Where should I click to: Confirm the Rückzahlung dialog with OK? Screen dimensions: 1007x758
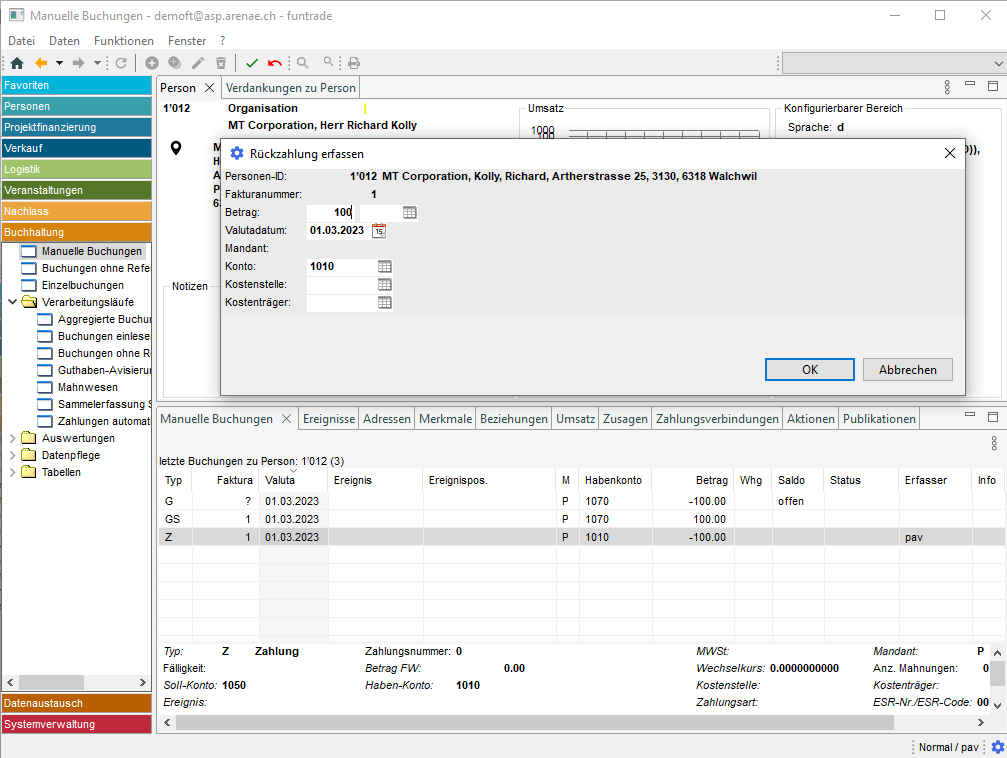coord(809,370)
